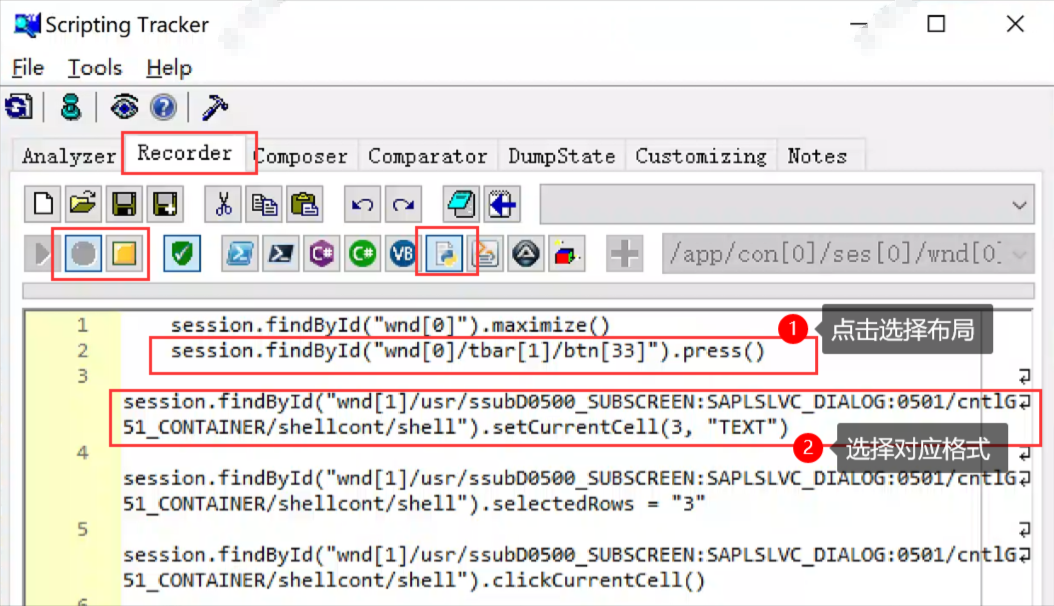Open the File menu

point(28,68)
